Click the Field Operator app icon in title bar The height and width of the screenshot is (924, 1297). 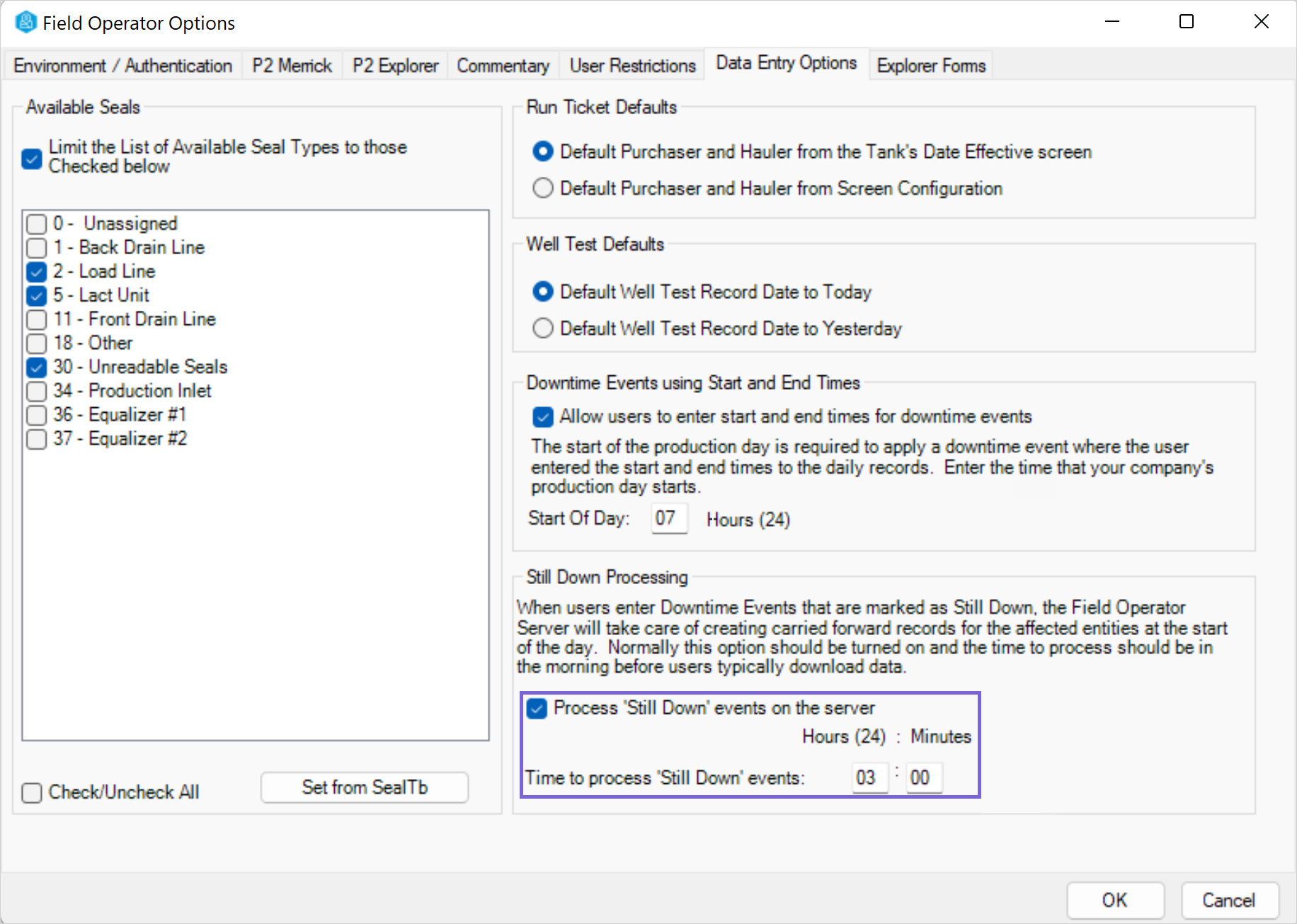coord(25,23)
